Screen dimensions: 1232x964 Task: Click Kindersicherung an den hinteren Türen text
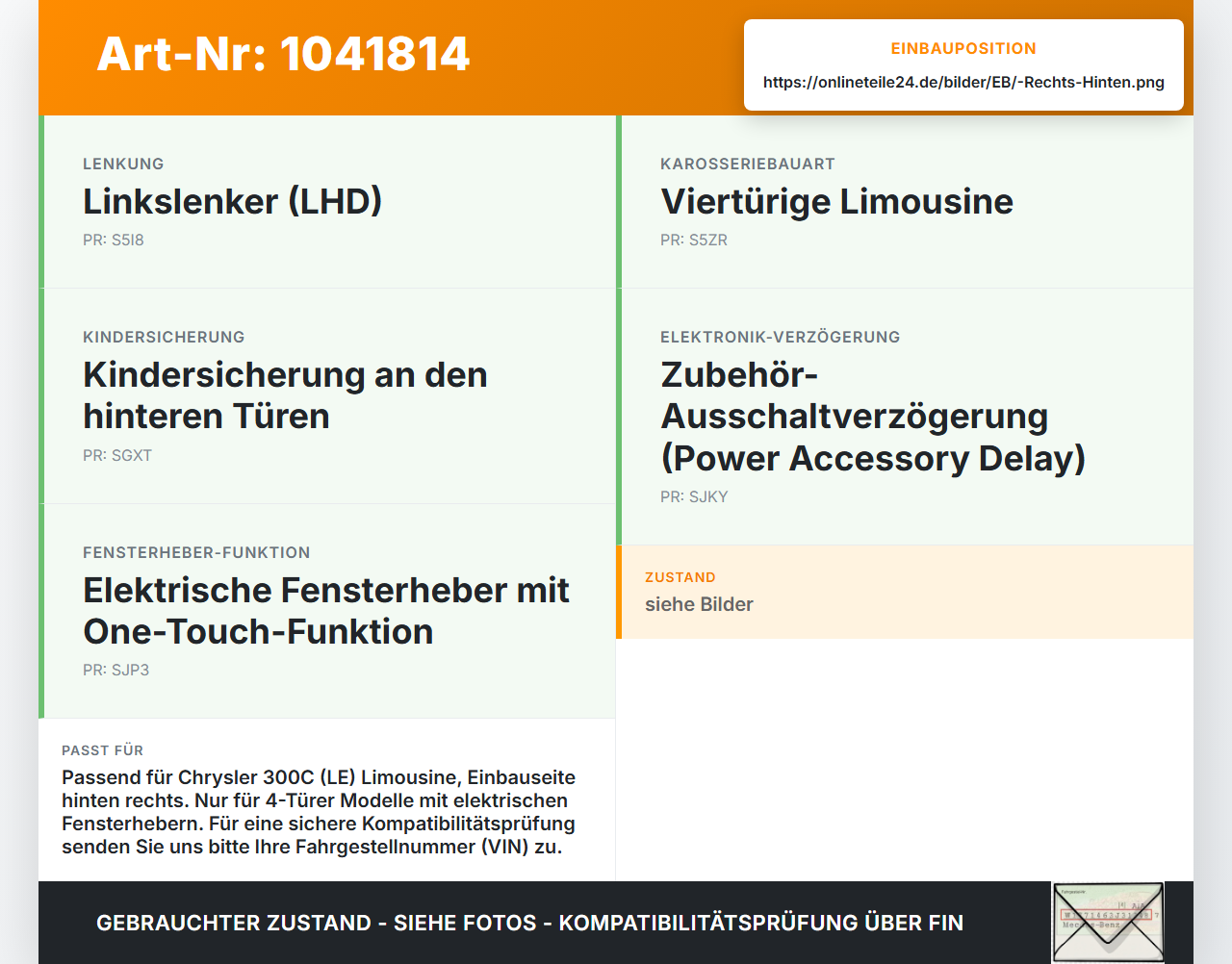tap(285, 395)
